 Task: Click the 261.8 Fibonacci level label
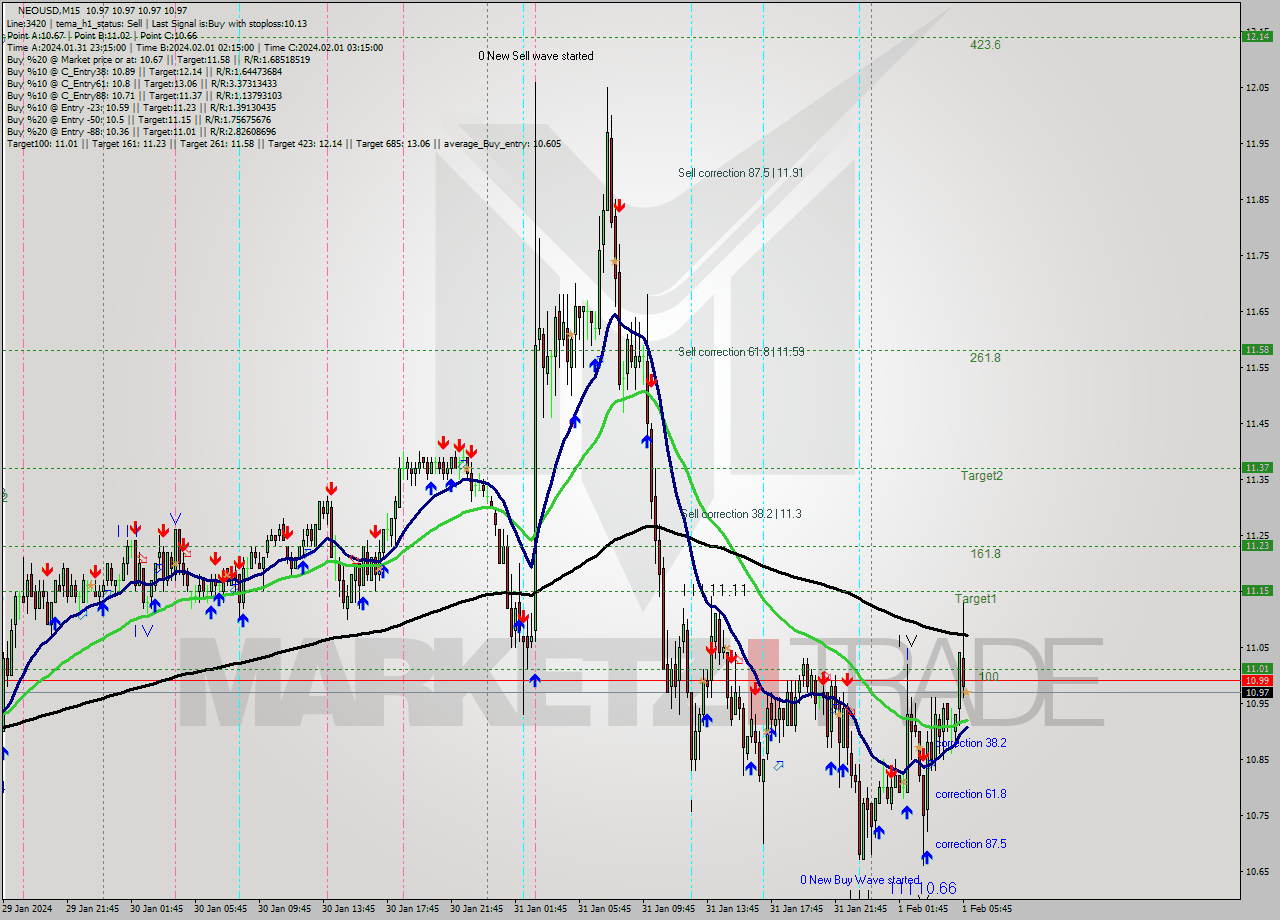[x=985, y=357]
